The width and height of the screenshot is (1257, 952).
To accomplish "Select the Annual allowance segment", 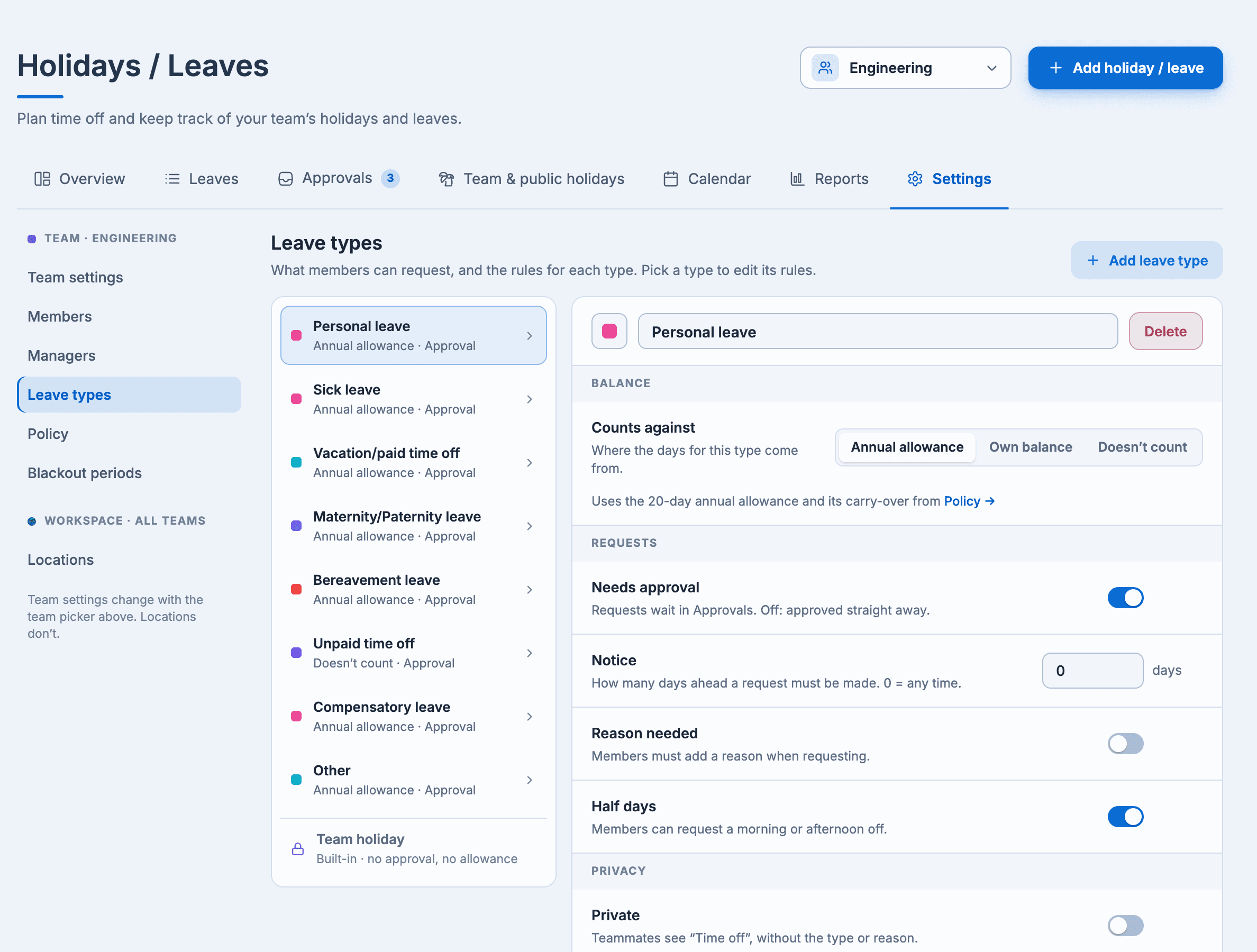I will point(907,447).
